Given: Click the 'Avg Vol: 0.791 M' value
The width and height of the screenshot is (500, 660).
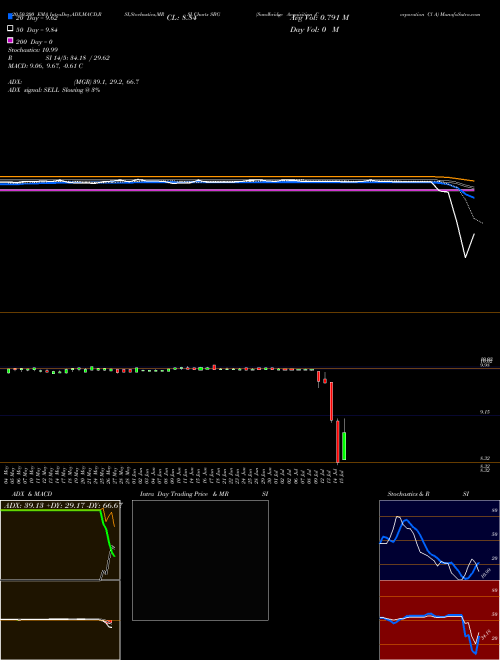Looking at the screenshot, I should tap(319, 18).
